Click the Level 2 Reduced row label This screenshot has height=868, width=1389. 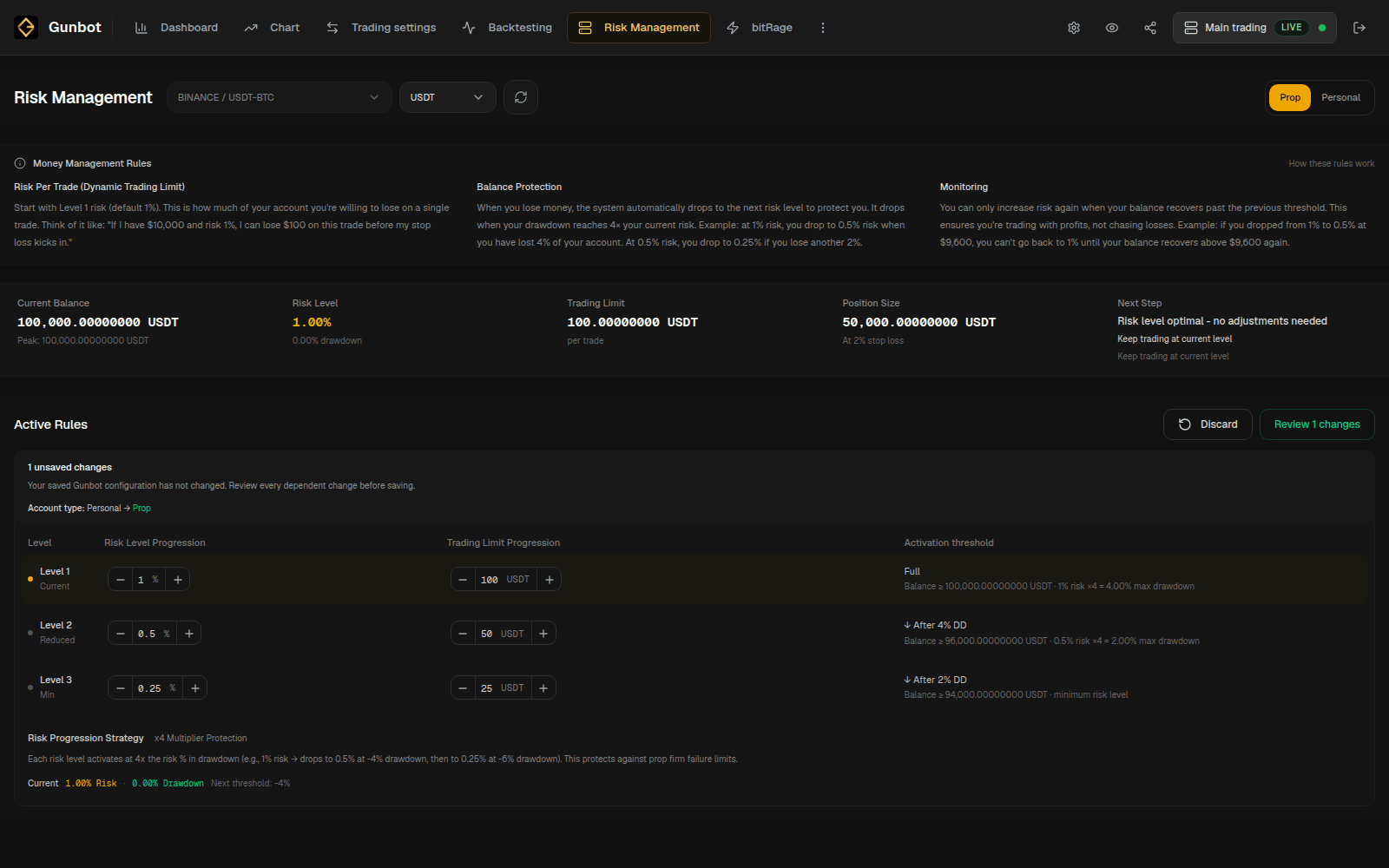coord(57,632)
